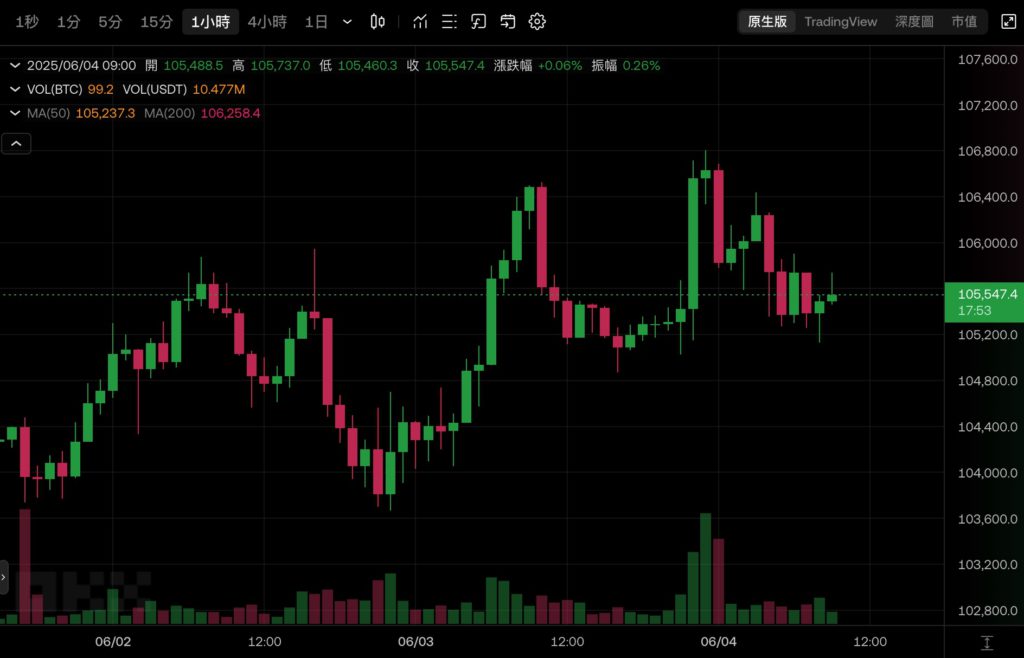Expand the left side panel arrow
This screenshot has width=1024, height=658.
click(4, 577)
